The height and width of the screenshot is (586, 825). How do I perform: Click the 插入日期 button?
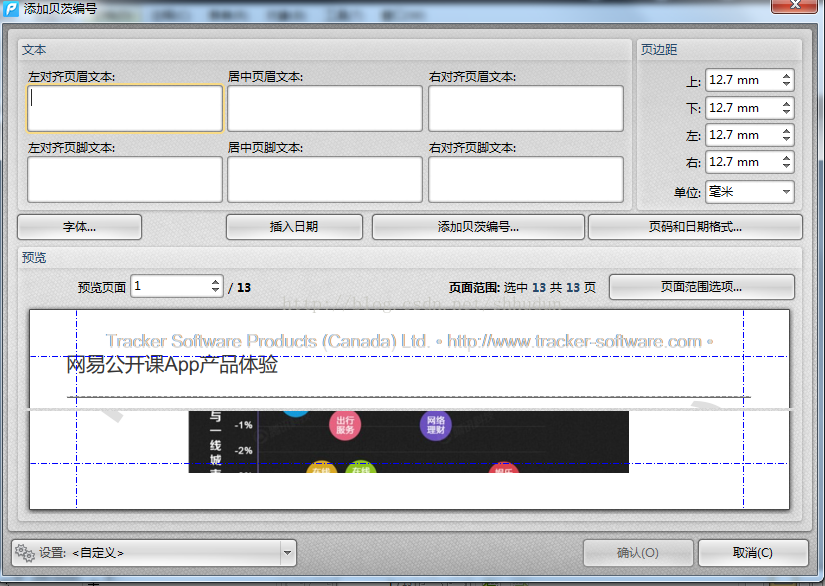(x=294, y=227)
